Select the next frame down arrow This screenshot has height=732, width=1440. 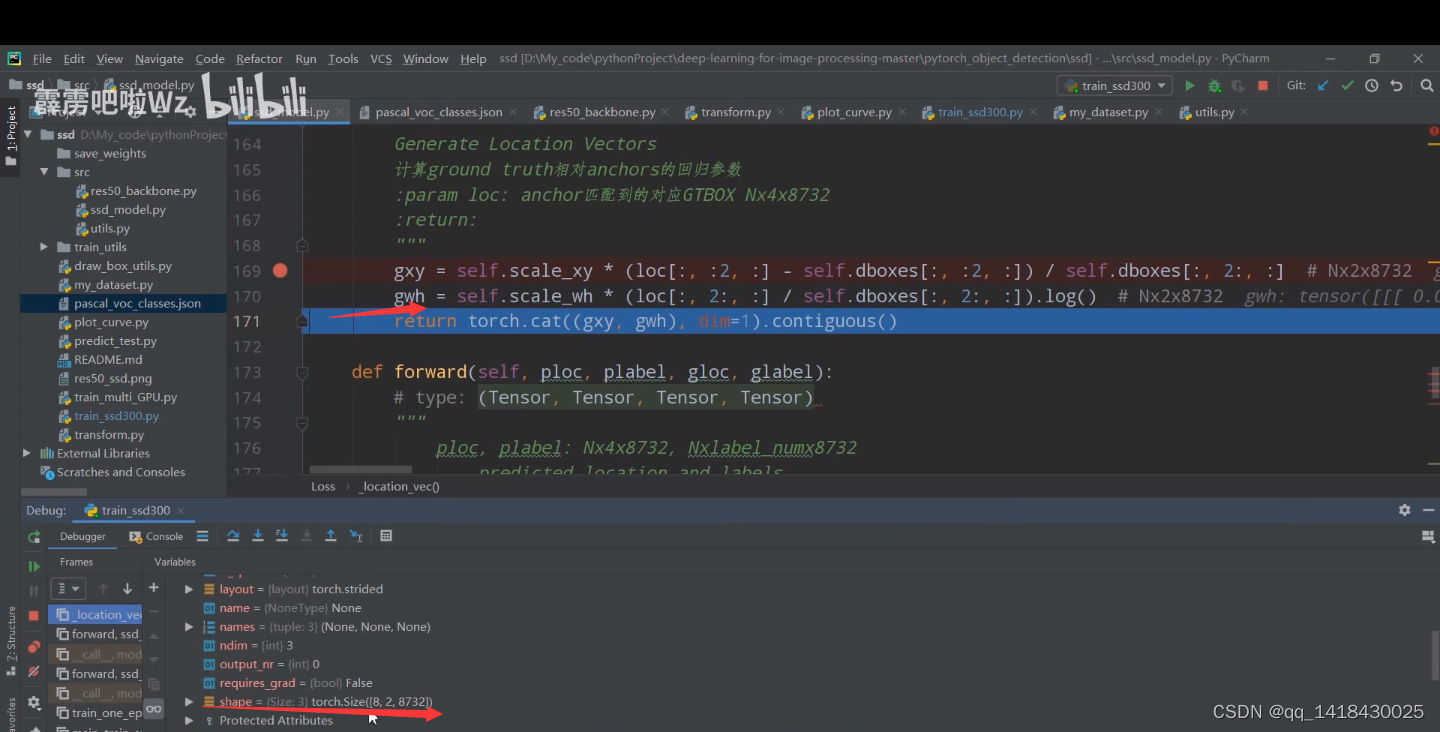(x=127, y=589)
